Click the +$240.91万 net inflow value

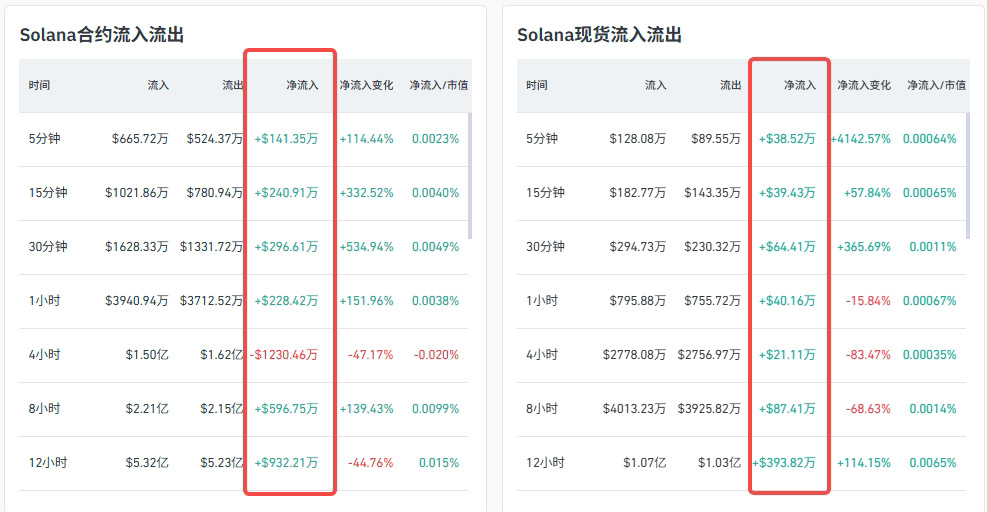pos(286,193)
